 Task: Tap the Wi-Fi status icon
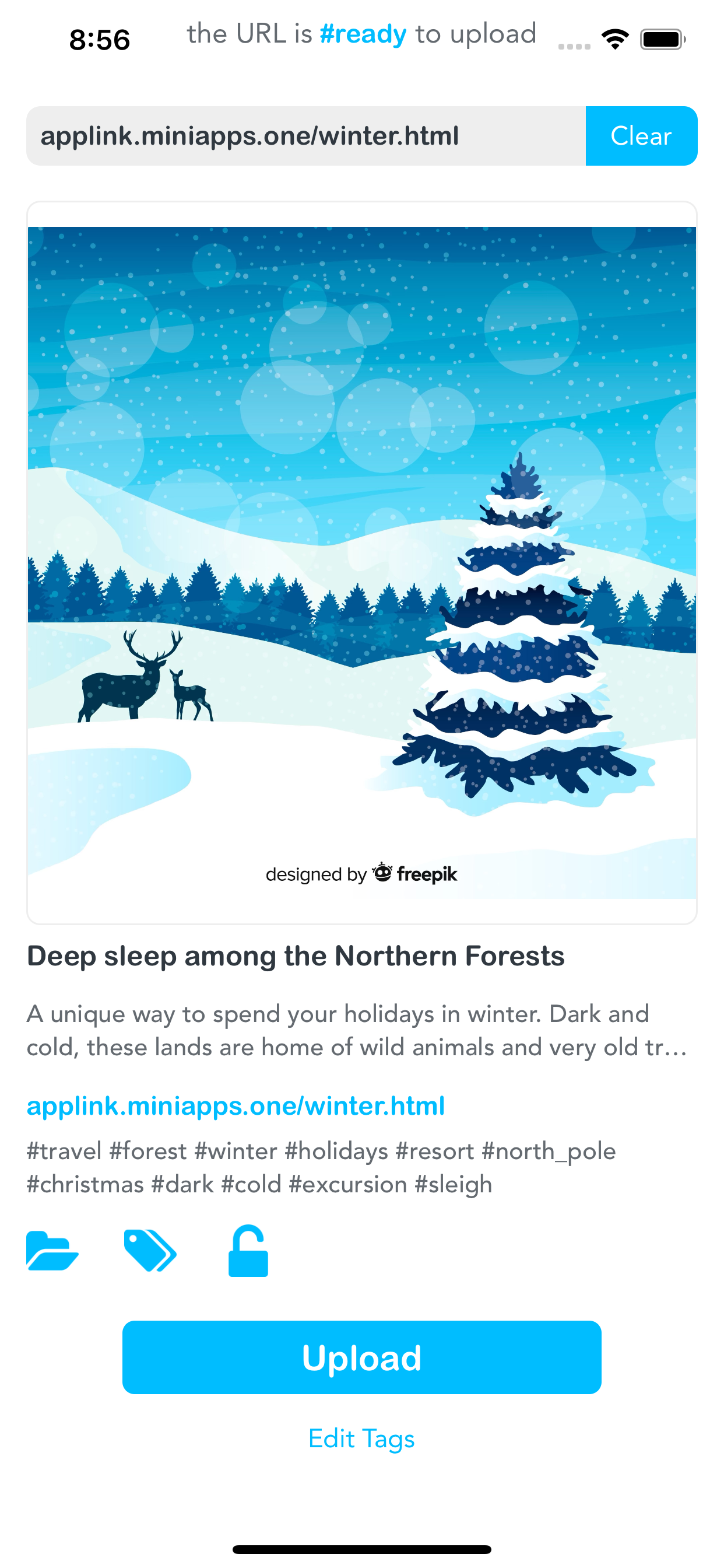point(615,40)
